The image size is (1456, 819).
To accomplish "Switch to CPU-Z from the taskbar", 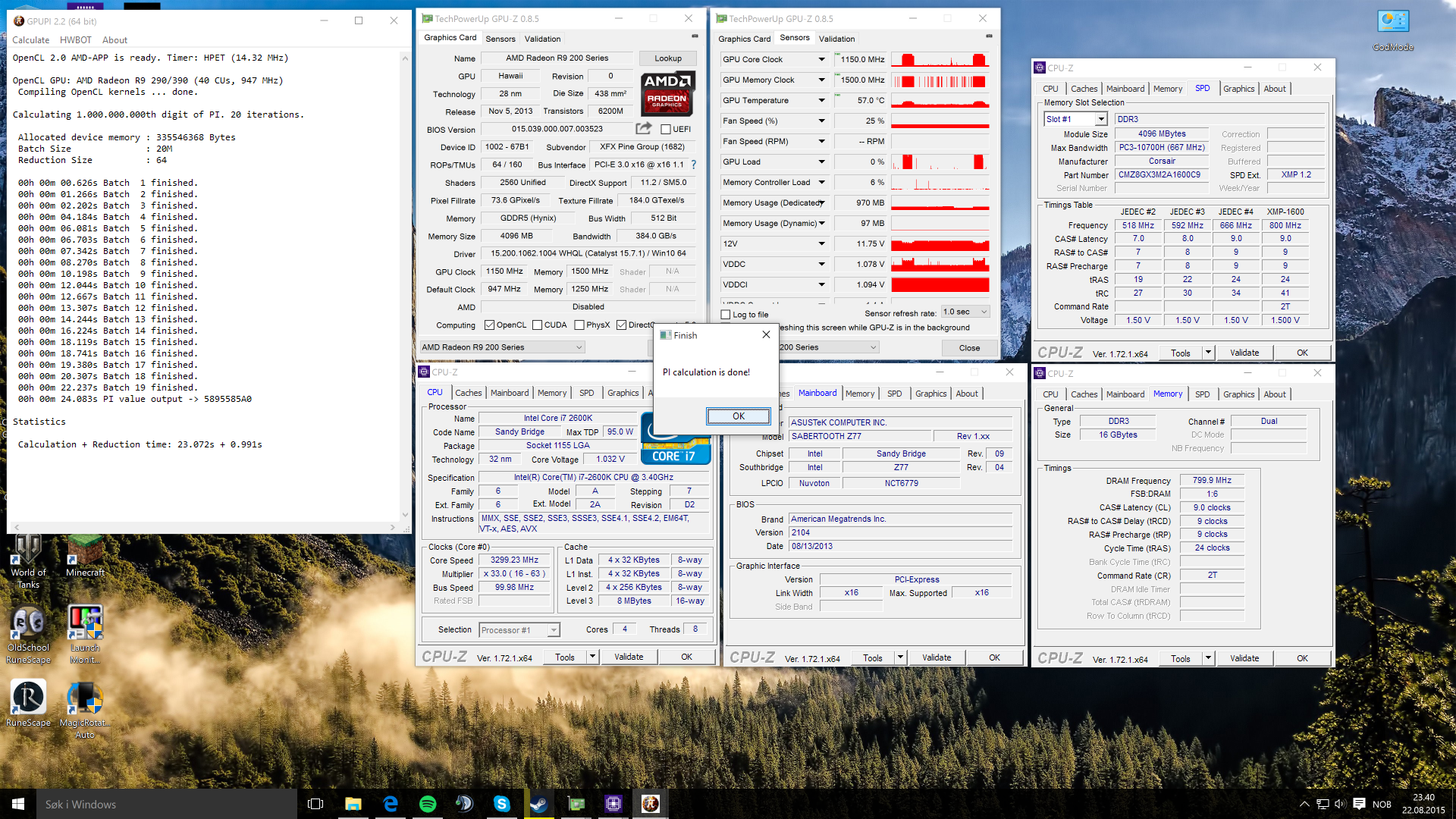I will [613, 804].
